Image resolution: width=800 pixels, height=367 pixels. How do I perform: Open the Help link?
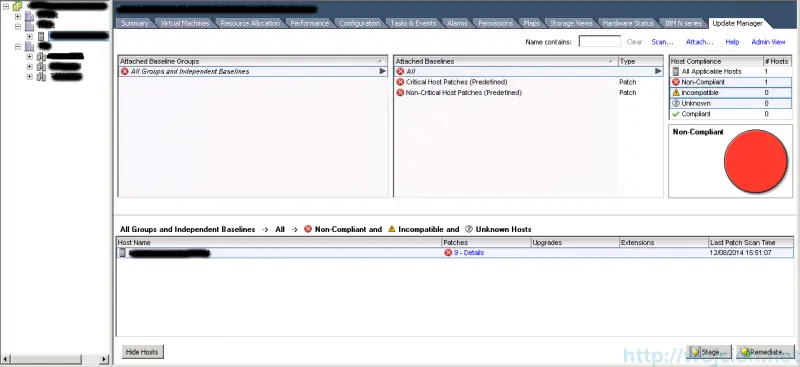pyautogui.click(x=732, y=42)
